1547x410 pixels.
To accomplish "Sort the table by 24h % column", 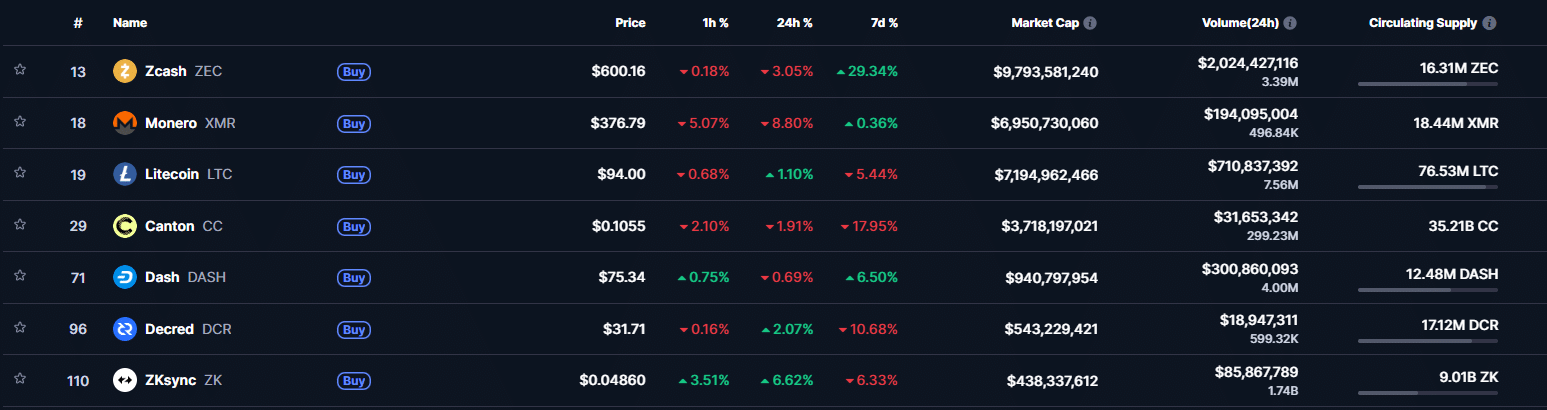I will click(795, 23).
